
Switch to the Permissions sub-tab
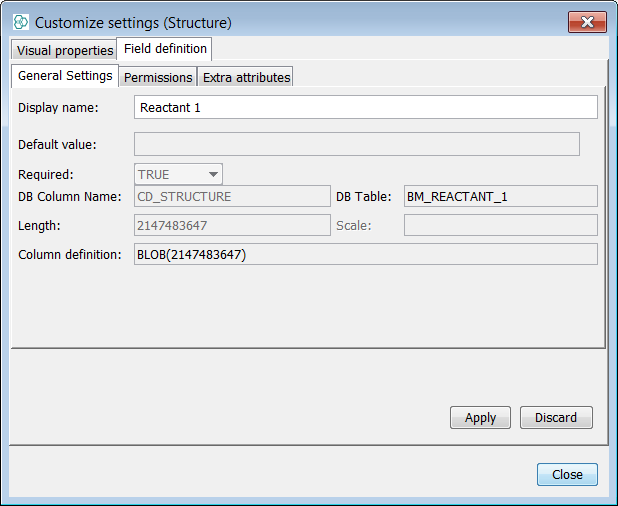click(x=158, y=77)
